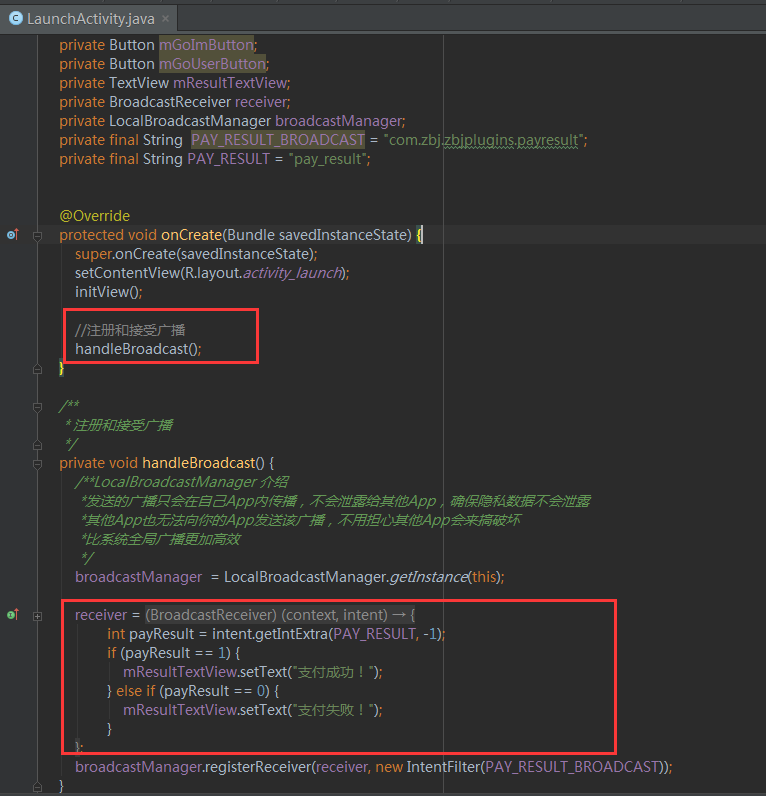The width and height of the screenshot is (766, 796).
Task: Click super.onCreate(savedInstanceState) call
Action: click(196, 254)
